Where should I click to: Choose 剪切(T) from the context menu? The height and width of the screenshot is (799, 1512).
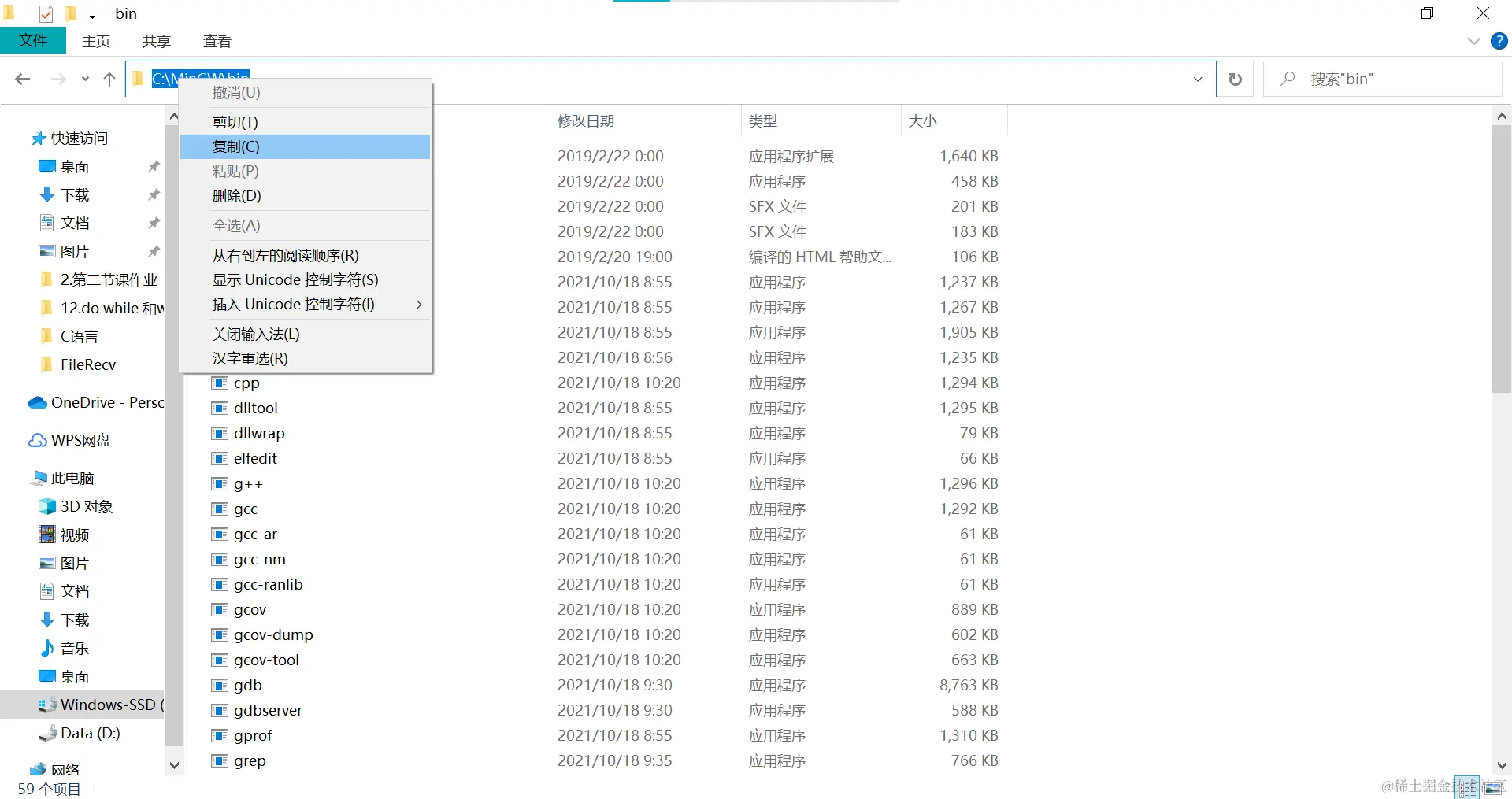pos(306,122)
